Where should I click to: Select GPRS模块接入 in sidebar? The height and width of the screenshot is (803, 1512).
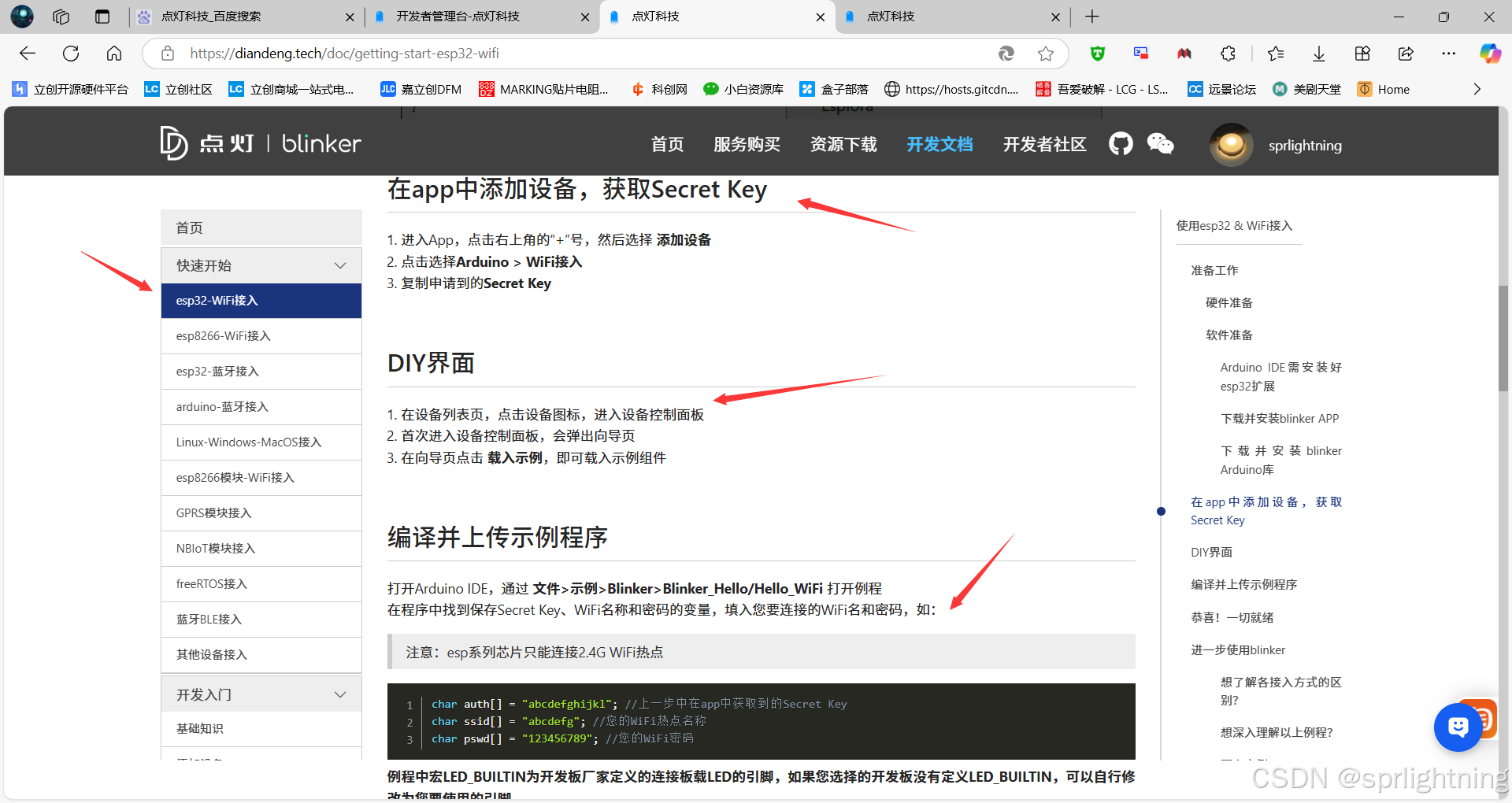pyautogui.click(x=261, y=513)
